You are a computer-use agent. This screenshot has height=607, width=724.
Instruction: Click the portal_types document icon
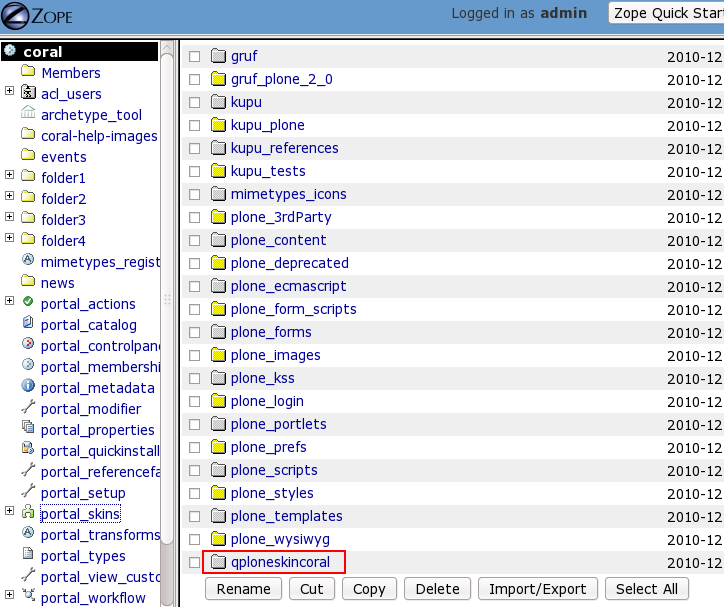click(28, 553)
